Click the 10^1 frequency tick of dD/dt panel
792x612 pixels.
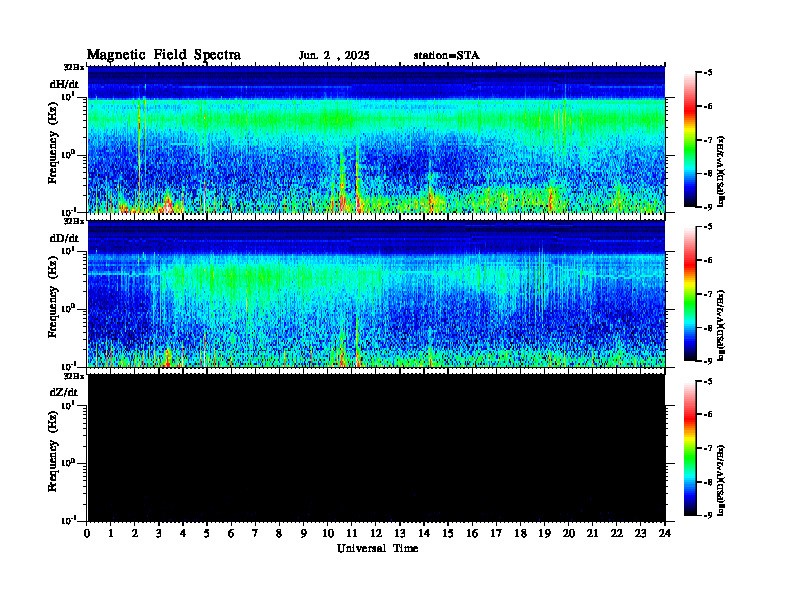click(x=68, y=251)
